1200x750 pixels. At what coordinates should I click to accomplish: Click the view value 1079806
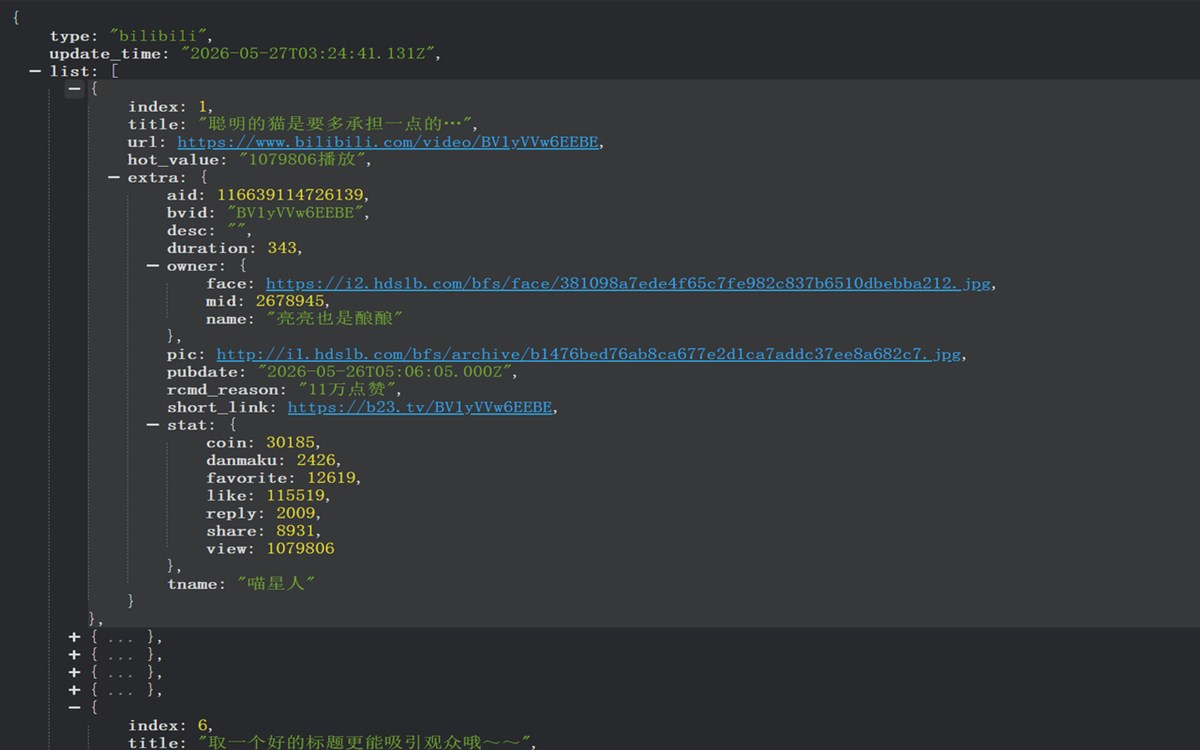tap(300, 549)
